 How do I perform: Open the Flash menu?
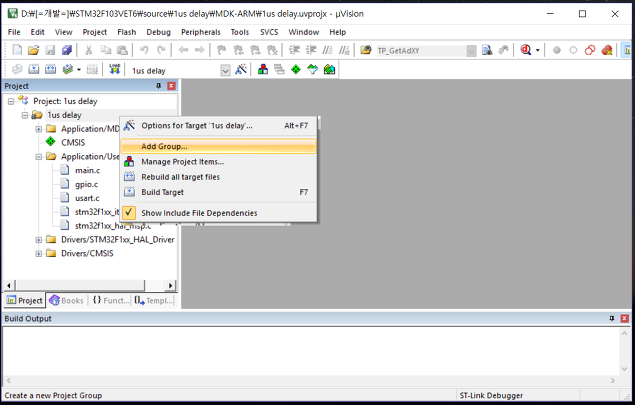coord(127,32)
